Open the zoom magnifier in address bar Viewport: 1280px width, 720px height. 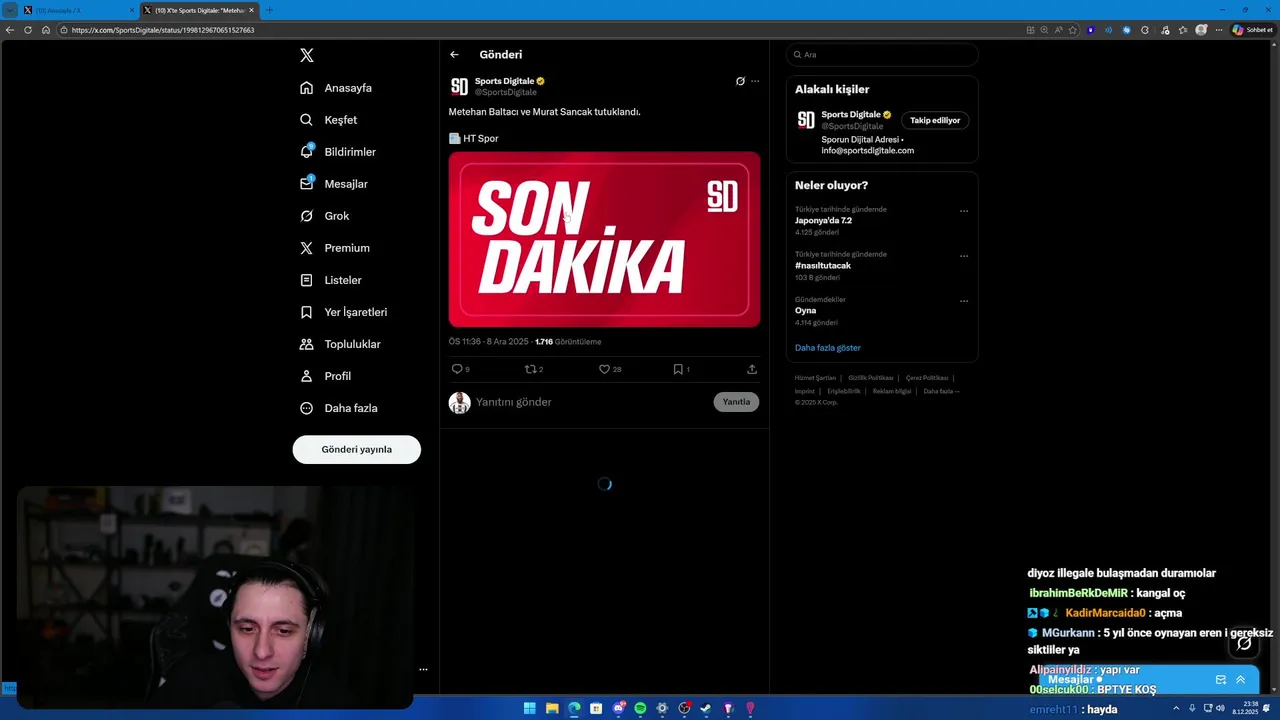click(1045, 30)
